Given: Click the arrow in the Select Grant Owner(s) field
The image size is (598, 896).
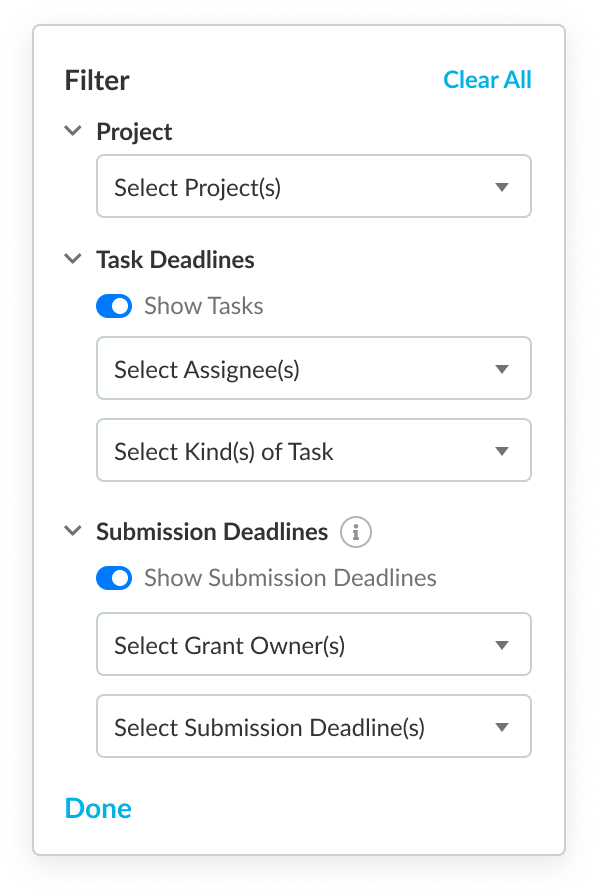Looking at the screenshot, I should coord(502,645).
